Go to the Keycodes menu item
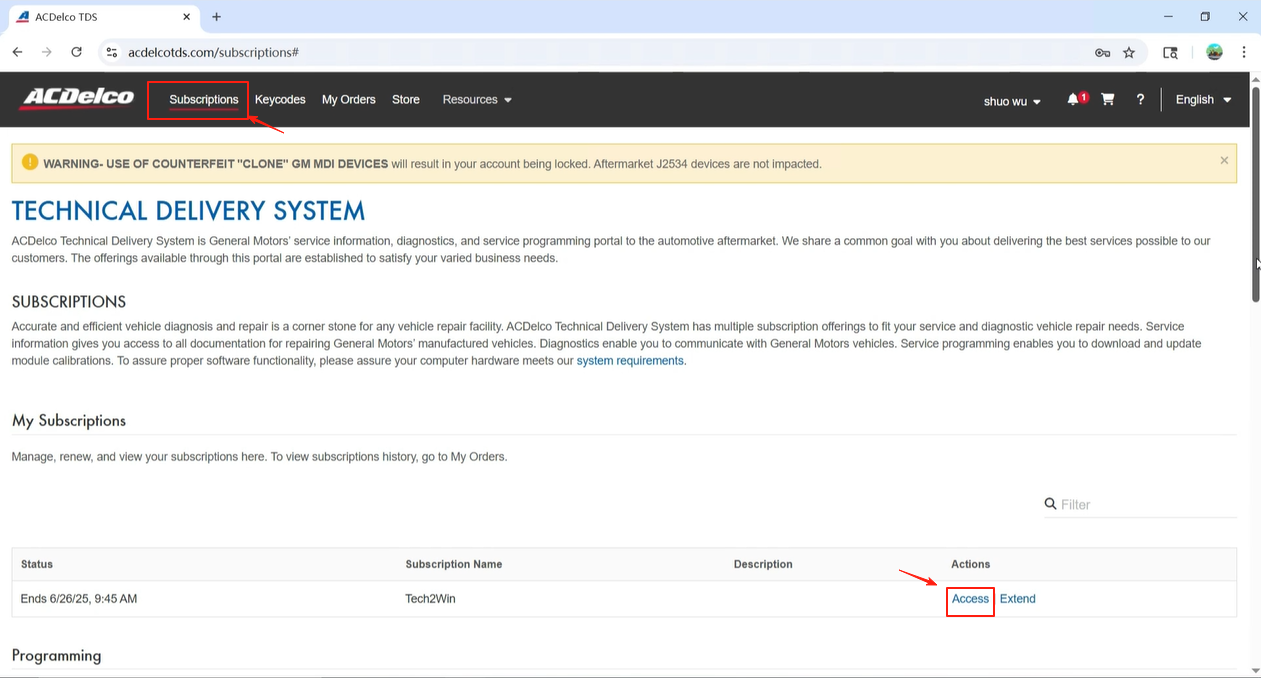This screenshot has width=1261, height=678. point(280,100)
